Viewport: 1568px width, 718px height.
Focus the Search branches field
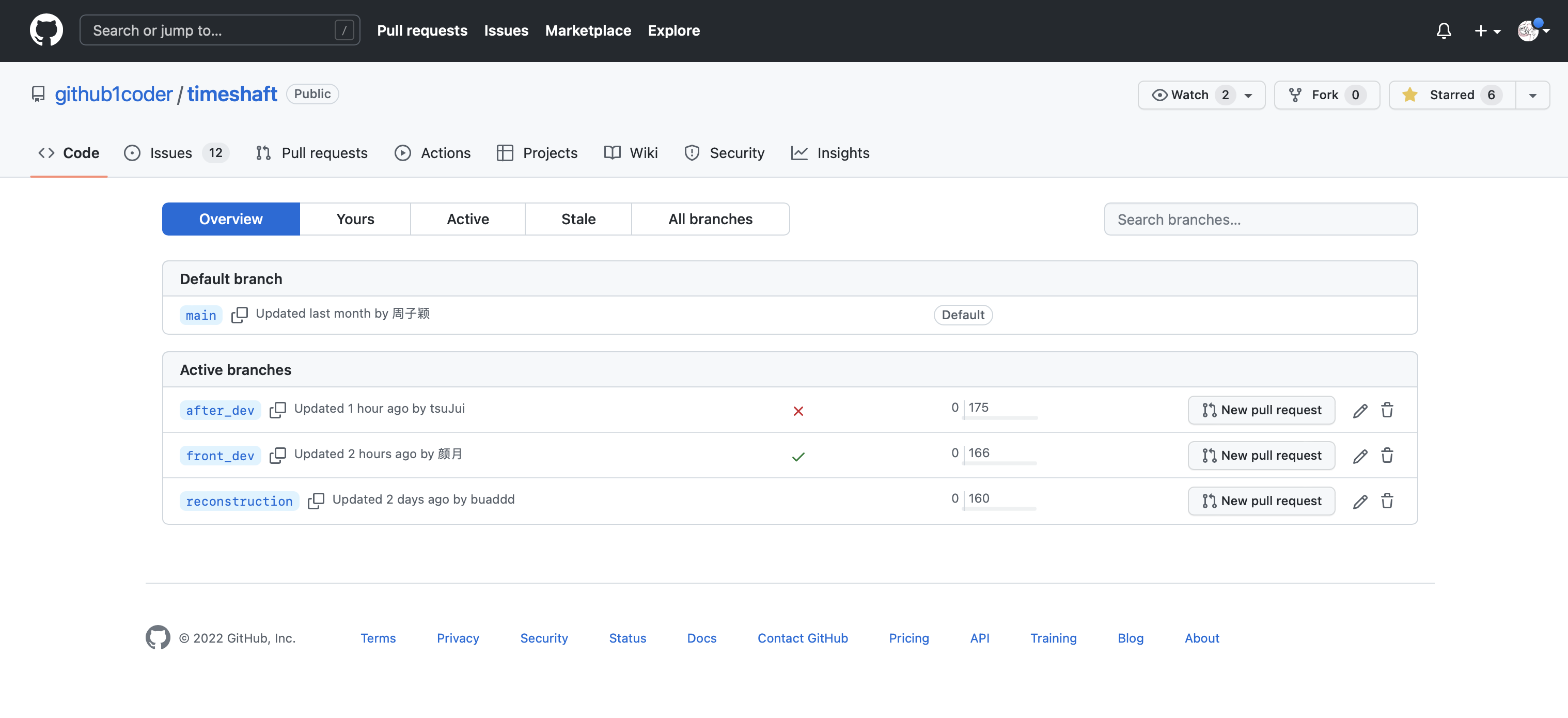click(1261, 219)
